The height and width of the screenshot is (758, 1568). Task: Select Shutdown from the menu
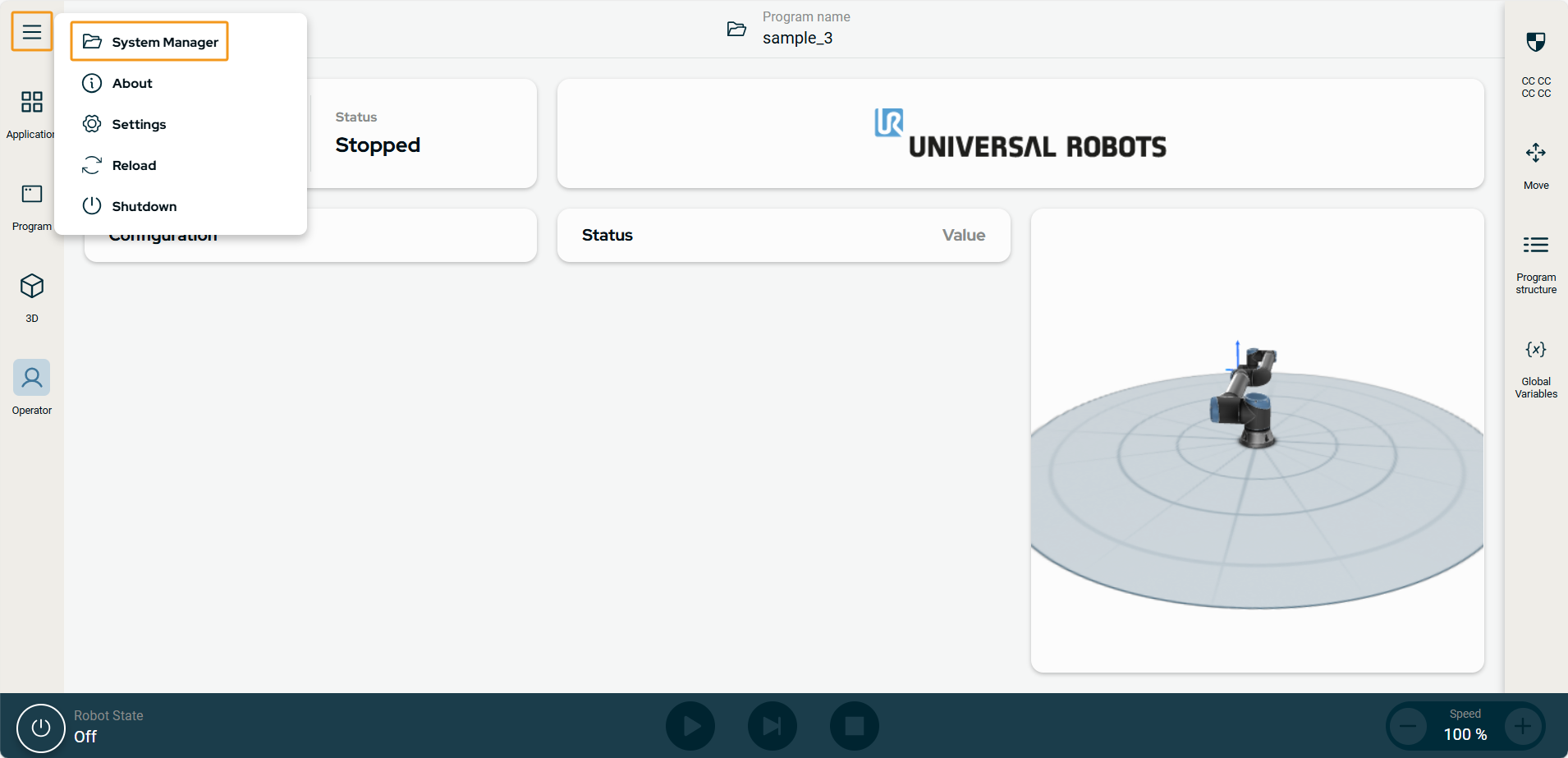coord(144,206)
